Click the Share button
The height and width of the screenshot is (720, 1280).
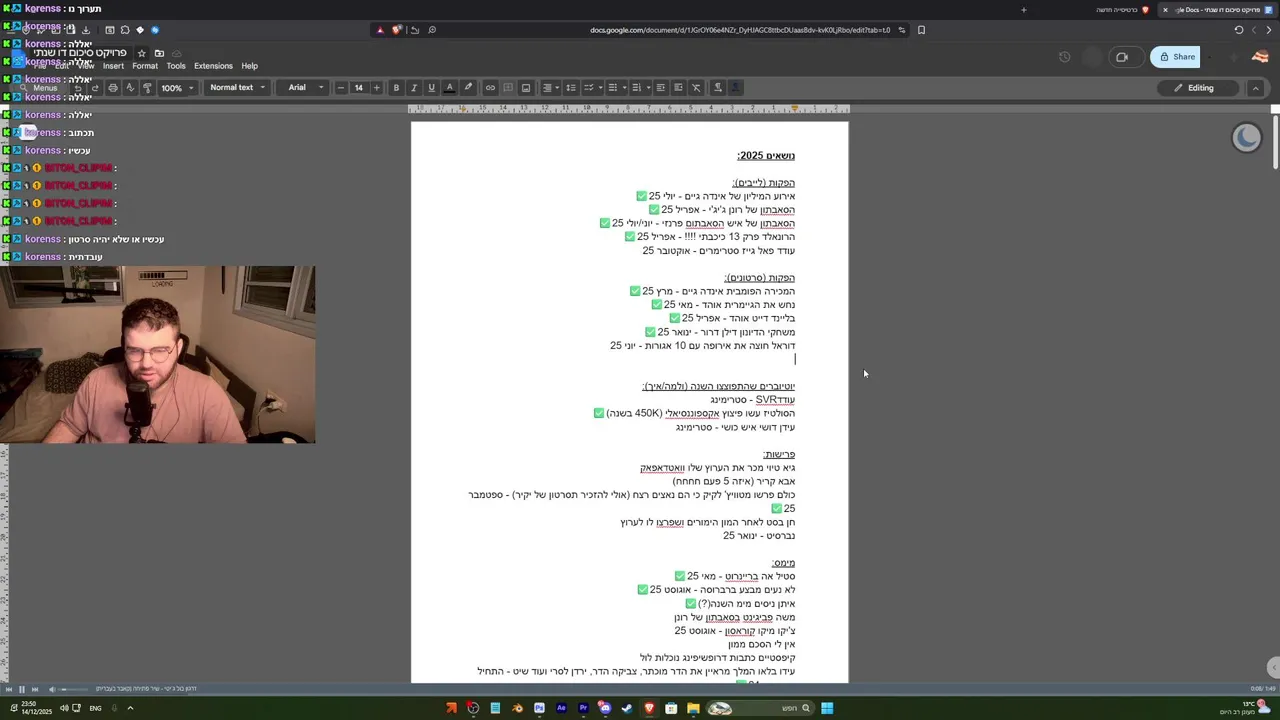1175,57
